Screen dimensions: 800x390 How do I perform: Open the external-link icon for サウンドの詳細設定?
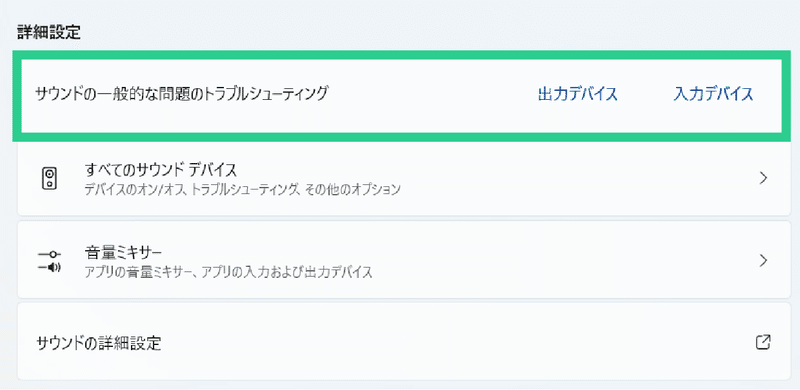763,342
